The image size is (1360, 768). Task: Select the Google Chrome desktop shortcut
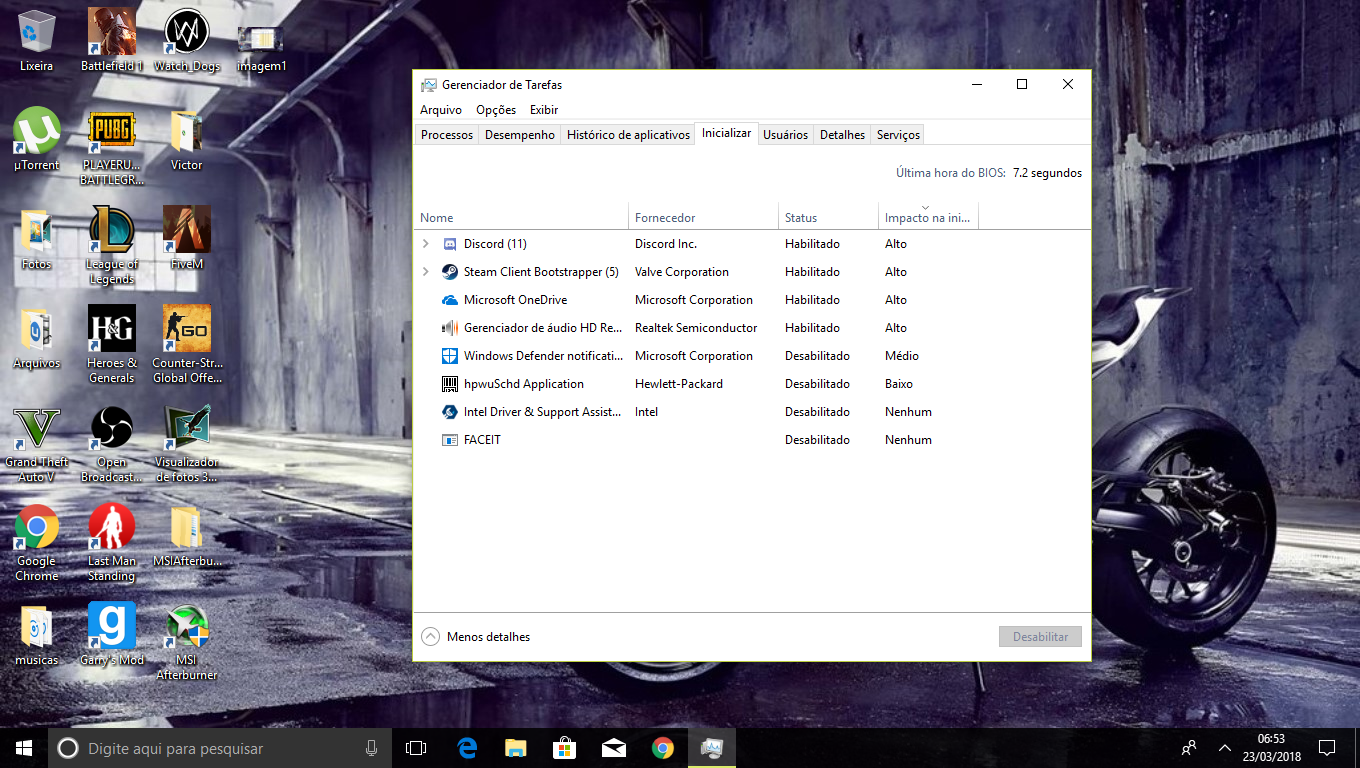coord(37,542)
